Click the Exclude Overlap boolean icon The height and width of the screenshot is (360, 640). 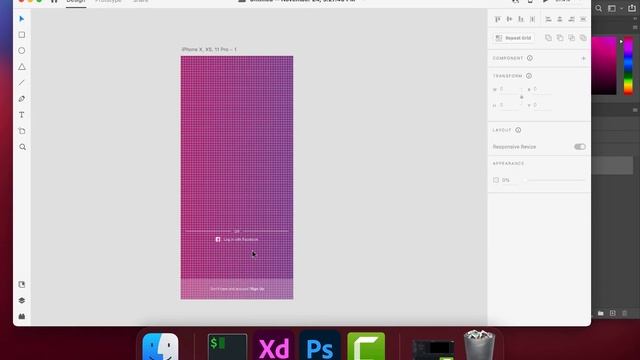583,38
